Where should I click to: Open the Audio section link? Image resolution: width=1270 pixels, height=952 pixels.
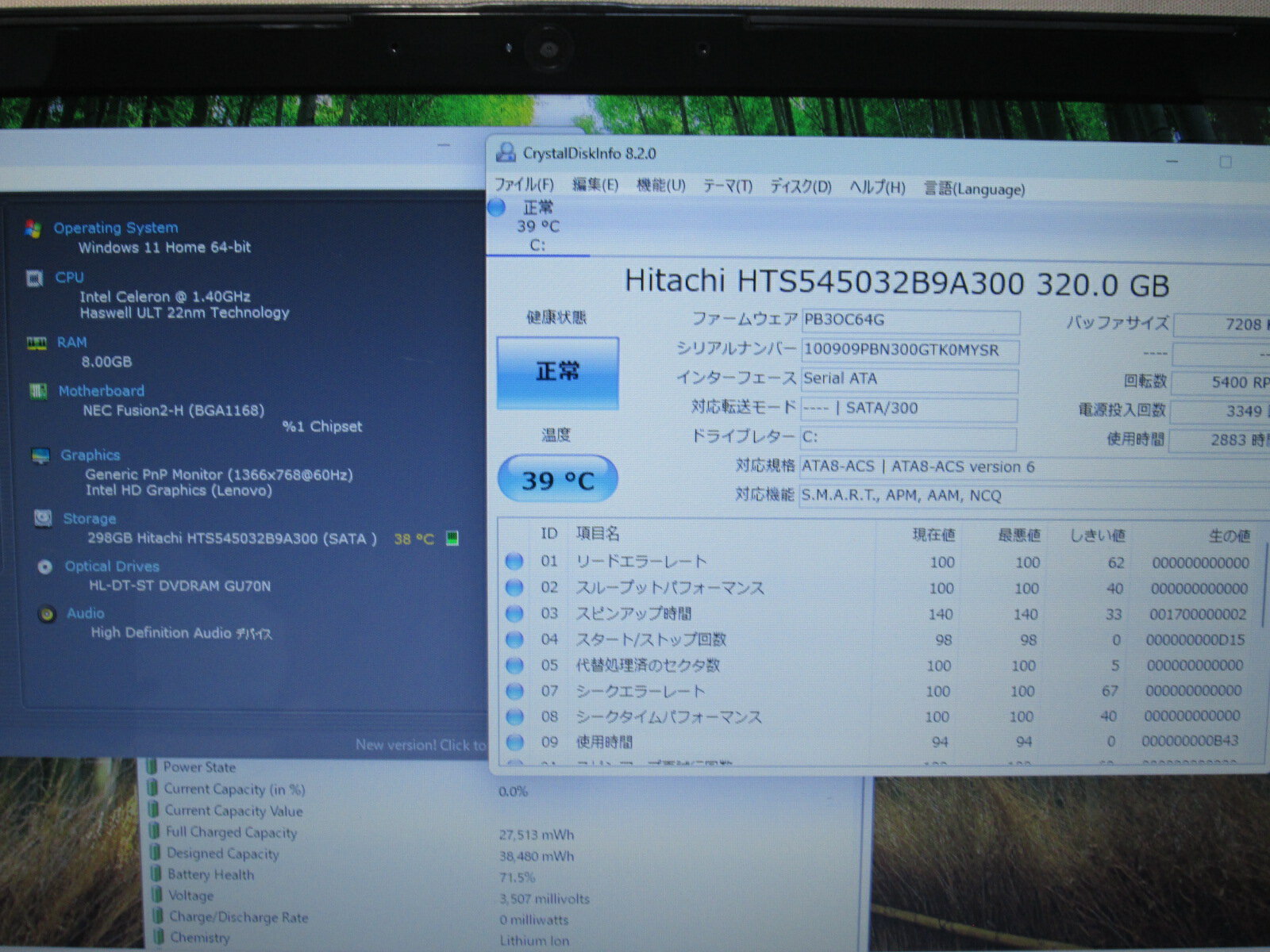point(86,612)
